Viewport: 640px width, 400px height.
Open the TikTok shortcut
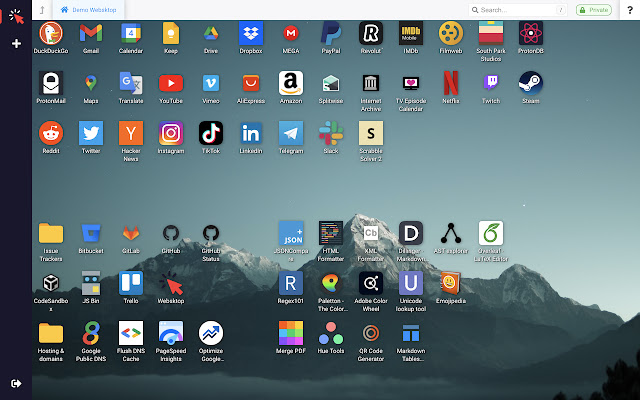(211, 133)
